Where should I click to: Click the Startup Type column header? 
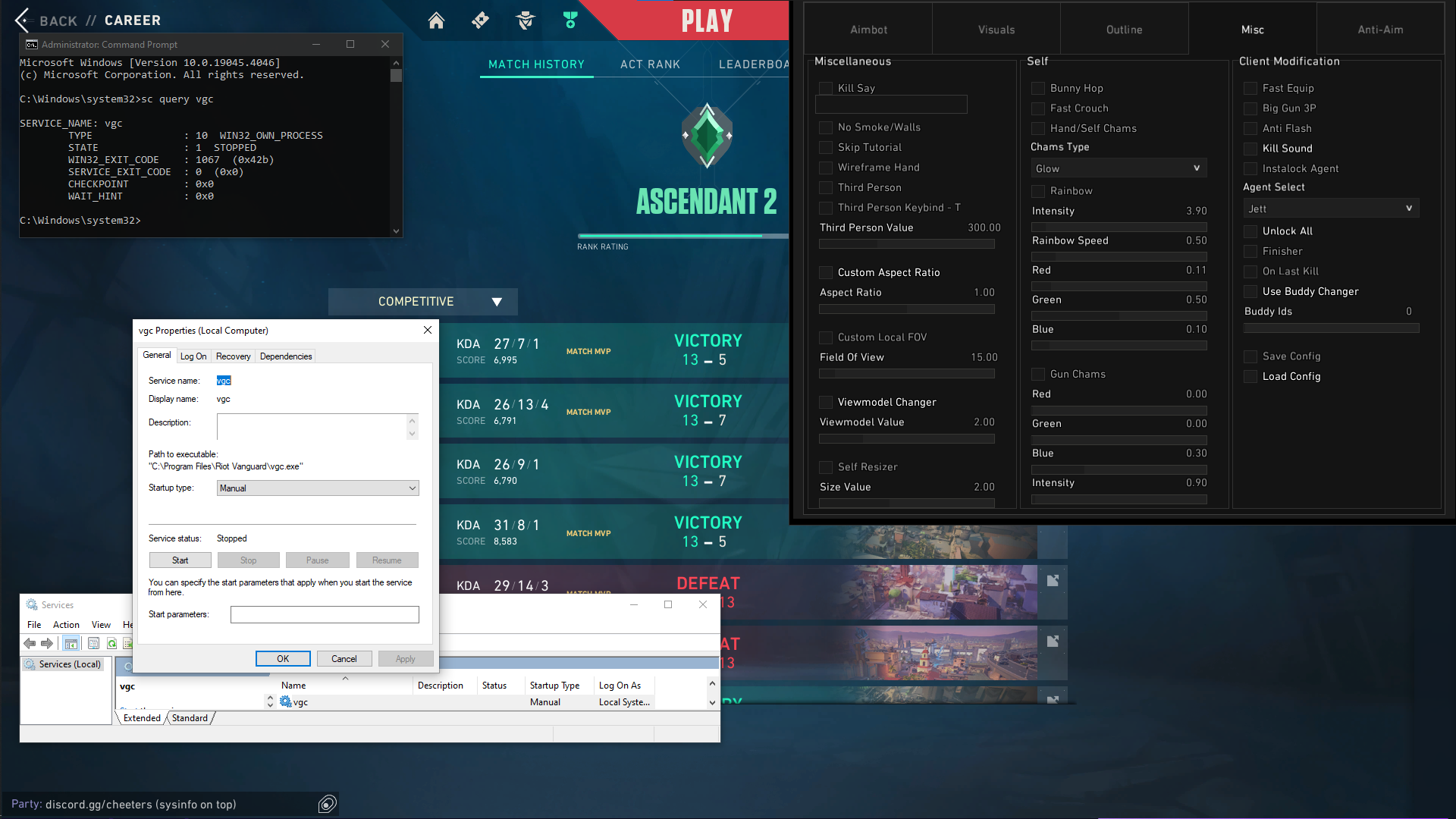[558, 685]
